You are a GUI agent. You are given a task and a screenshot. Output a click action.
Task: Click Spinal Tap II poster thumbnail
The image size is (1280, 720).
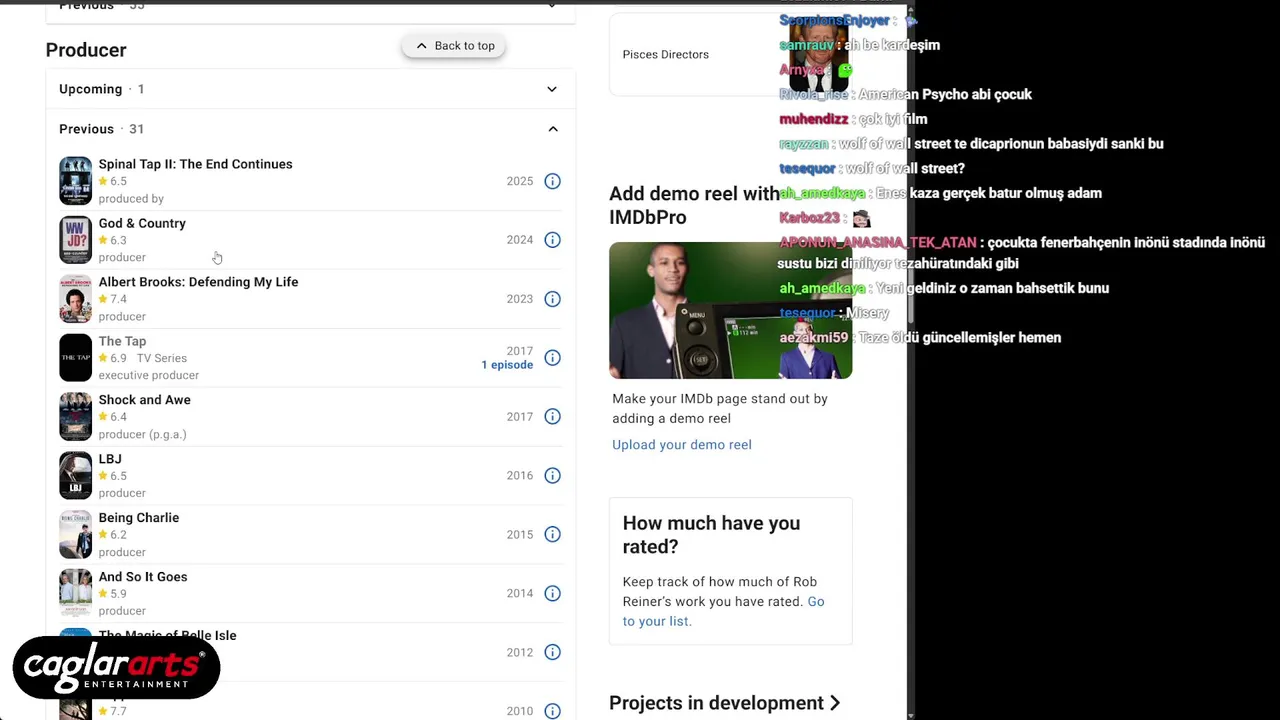point(75,181)
